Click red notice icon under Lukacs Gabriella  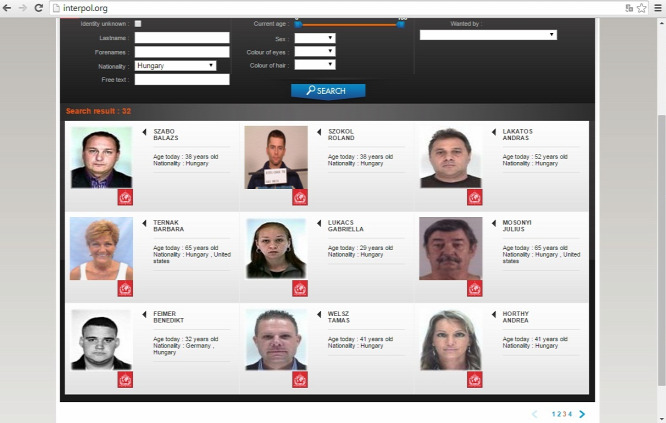point(300,289)
